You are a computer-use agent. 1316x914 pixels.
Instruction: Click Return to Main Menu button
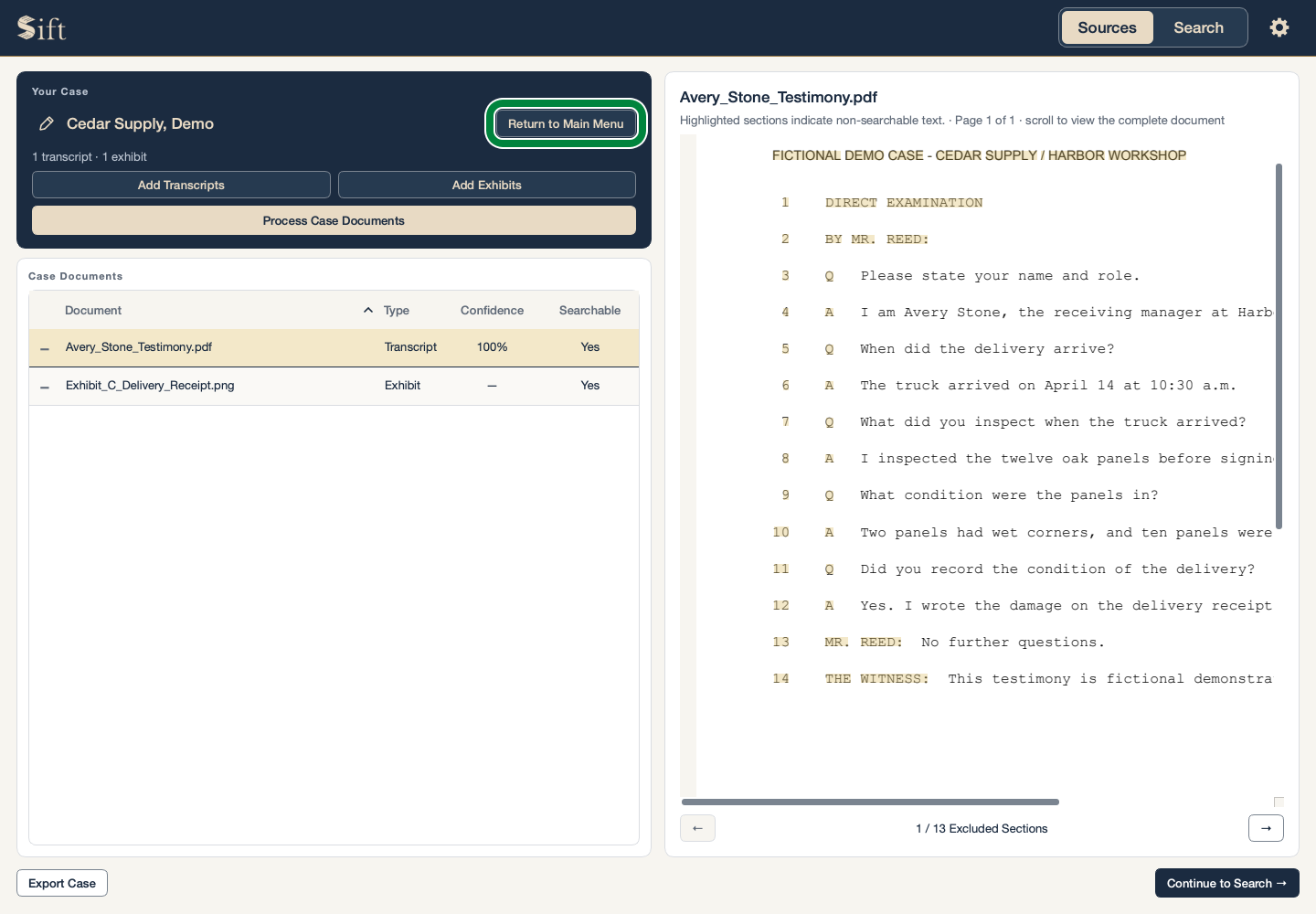(x=566, y=123)
